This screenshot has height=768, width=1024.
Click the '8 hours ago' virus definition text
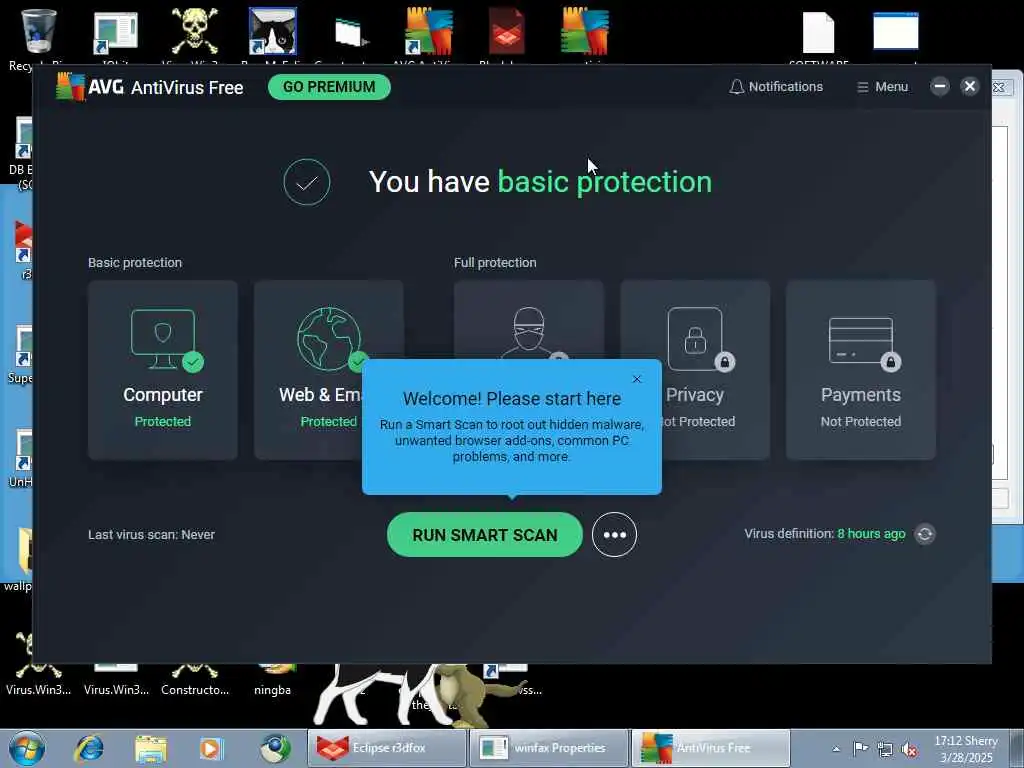click(871, 534)
